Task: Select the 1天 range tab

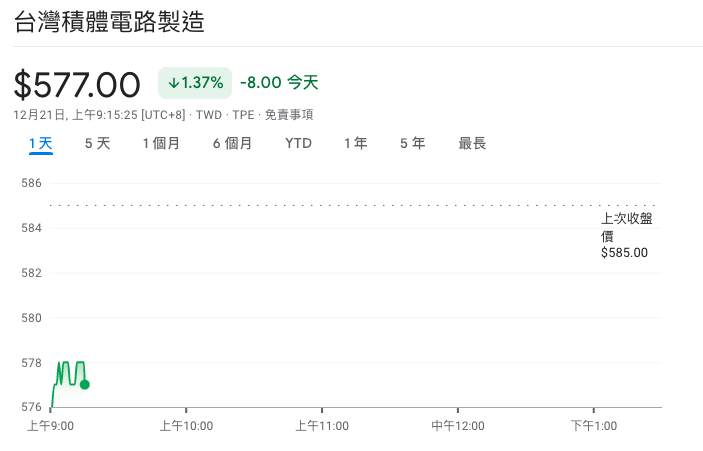Action: point(41,144)
